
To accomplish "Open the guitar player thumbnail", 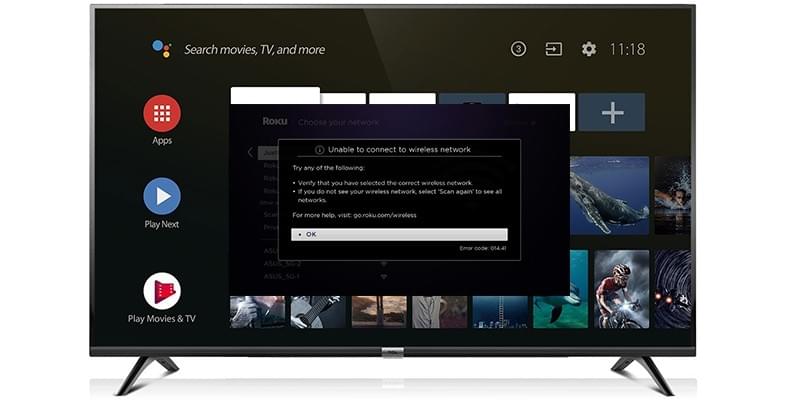I will (318, 311).
